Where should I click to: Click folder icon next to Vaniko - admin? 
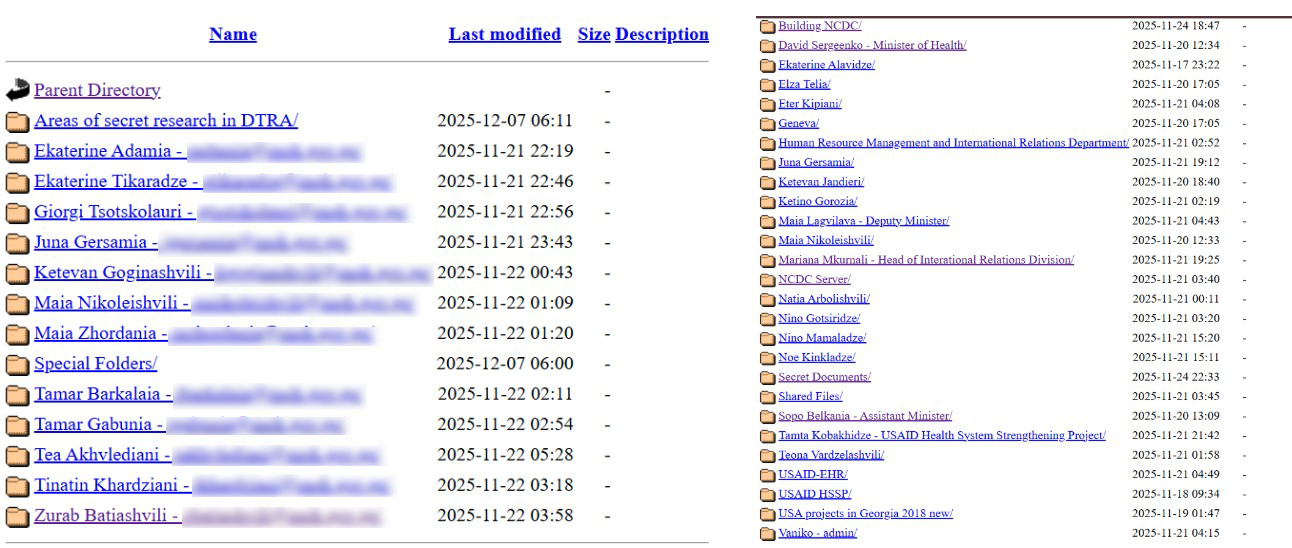click(767, 534)
